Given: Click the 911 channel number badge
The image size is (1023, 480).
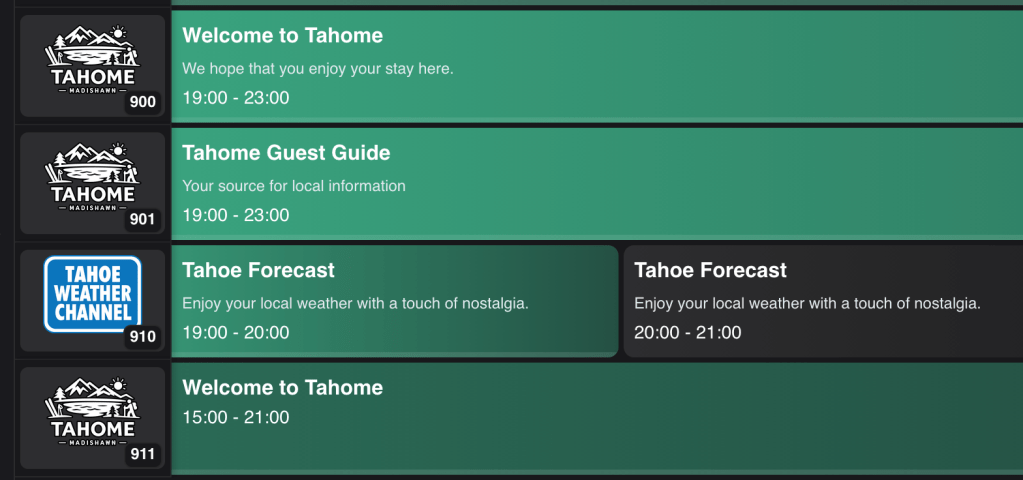Looking at the screenshot, I should click(x=143, y=455).
